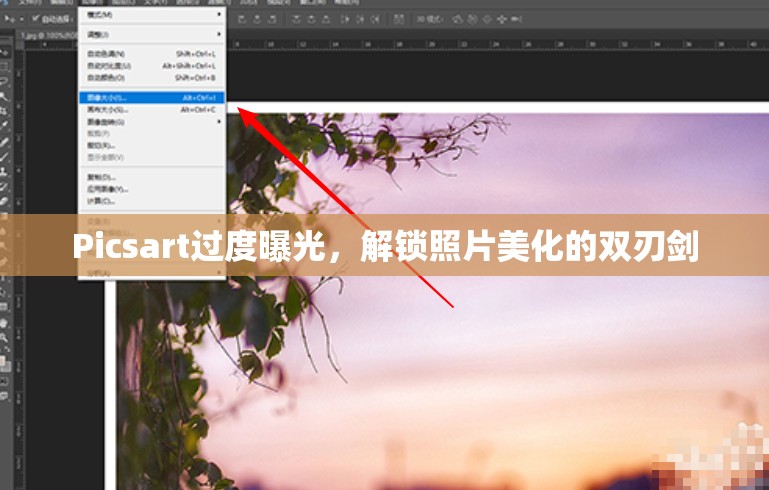Click 3D roll mode icon
The width and height of the screenshot is (769, 490).
[472, 19]
